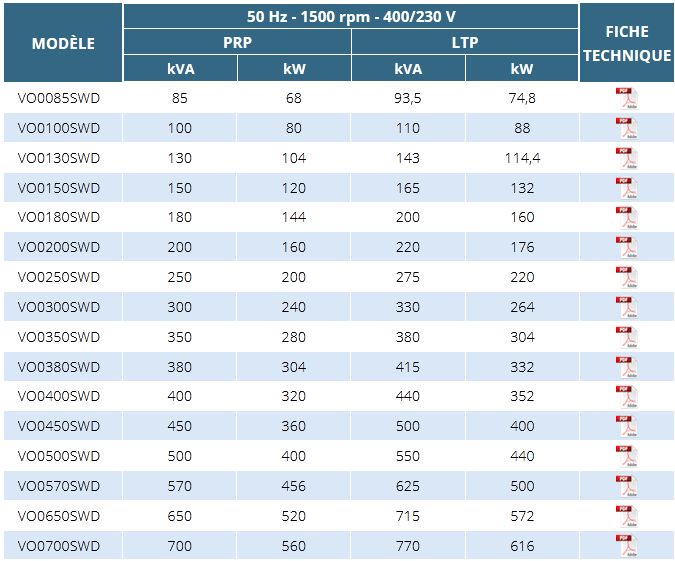
Task: Click the VO0380SWD PDF file icon
Action: coord(626,367)
